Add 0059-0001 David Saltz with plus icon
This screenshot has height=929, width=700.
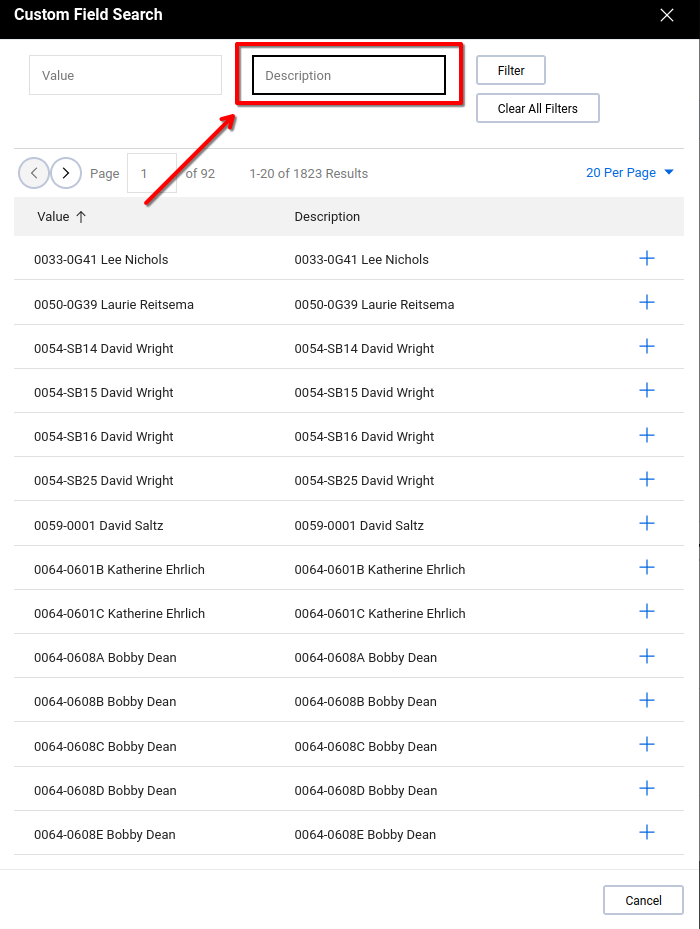pyautogui.click(x=647, y=523)
